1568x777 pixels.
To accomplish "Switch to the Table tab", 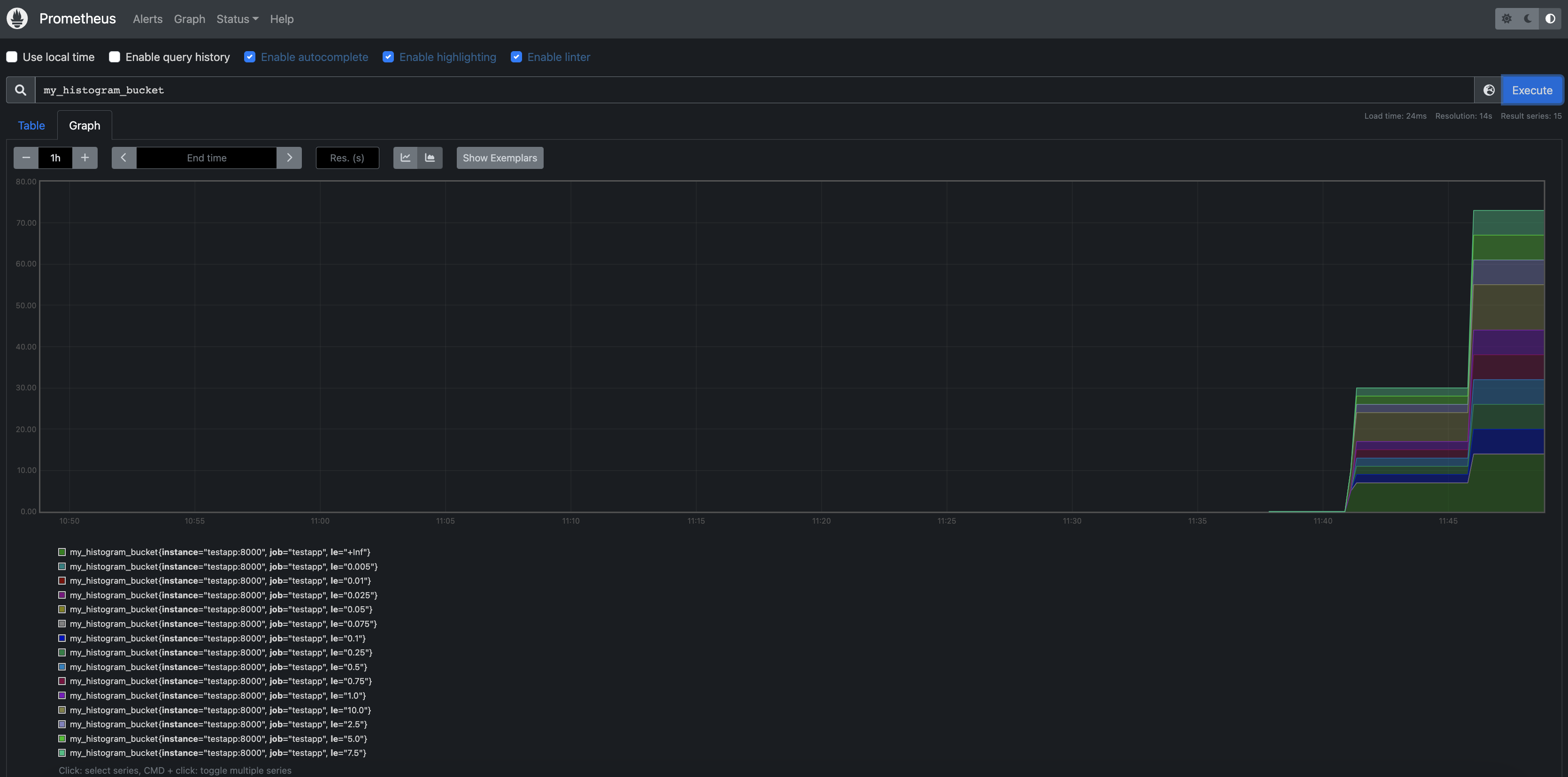I will click(31, 125).
